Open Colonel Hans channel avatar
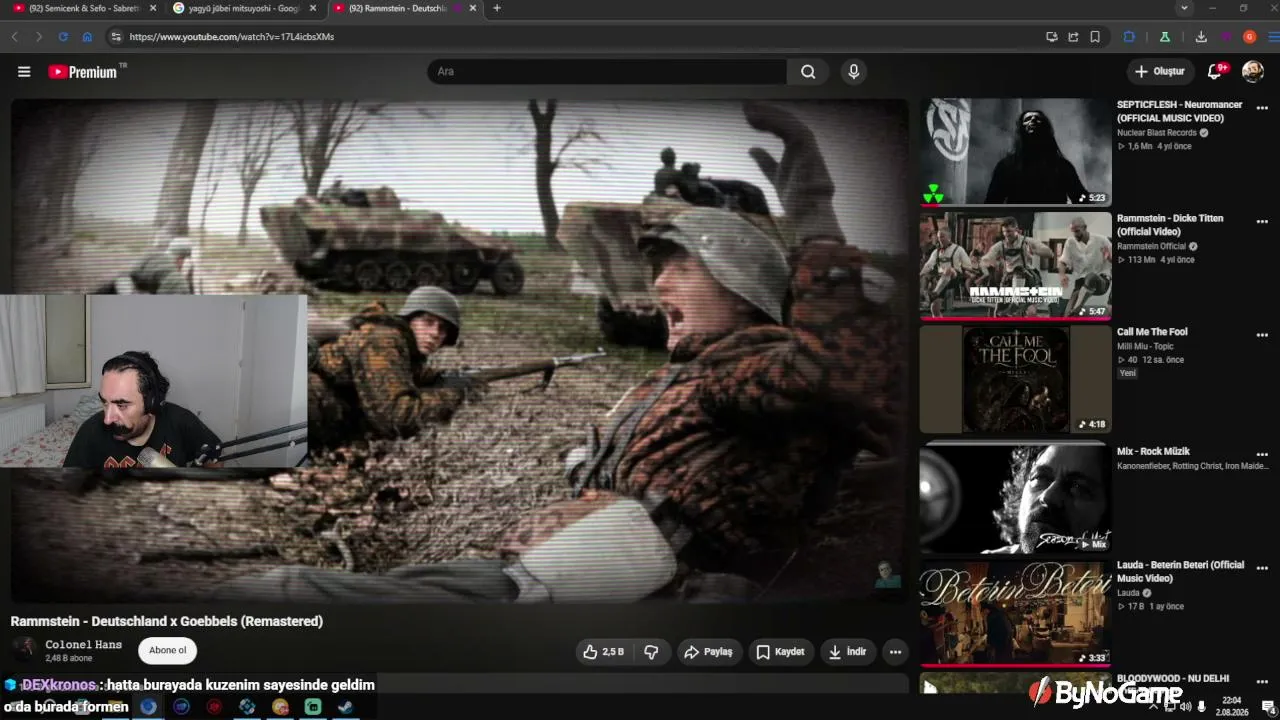The height and width of the screenshot is (720, 1280). pyautogui.click(x=25, y=649)
